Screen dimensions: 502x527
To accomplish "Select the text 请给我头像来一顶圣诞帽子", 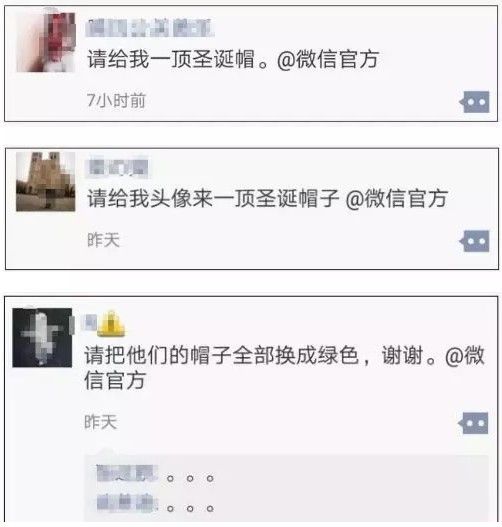I will pyautogui.click(x=213, y=198).
